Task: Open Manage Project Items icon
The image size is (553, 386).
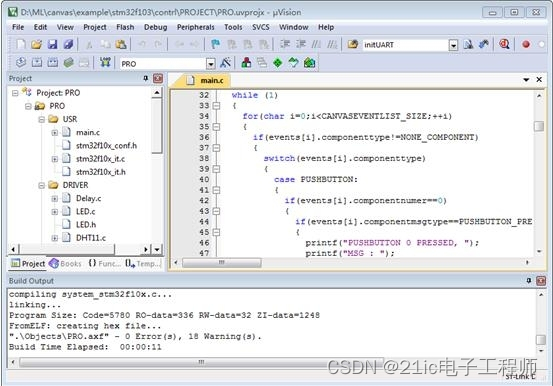Action: (246, 63)
